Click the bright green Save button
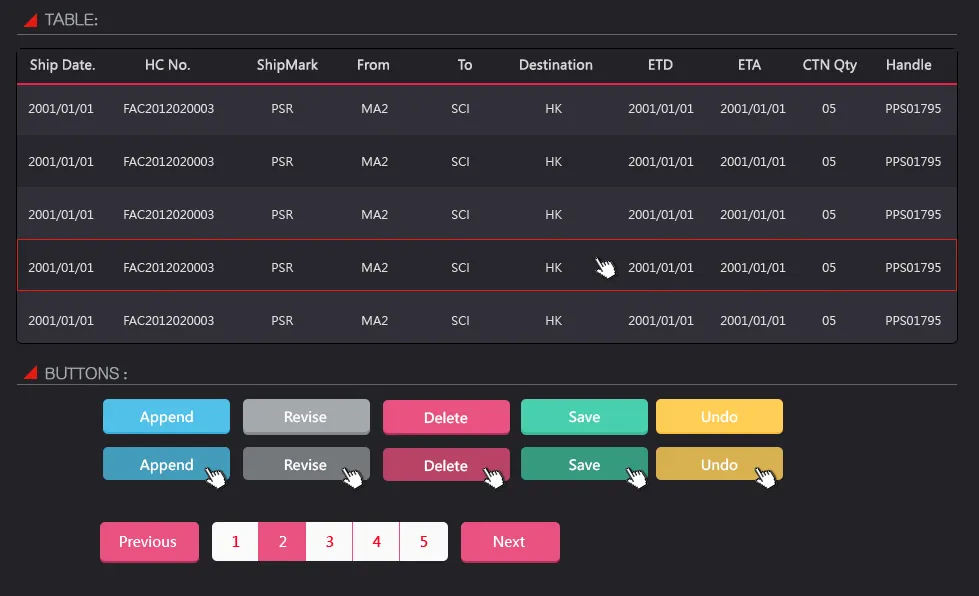The width and height of the screenshot is (979, 596). 584,416
